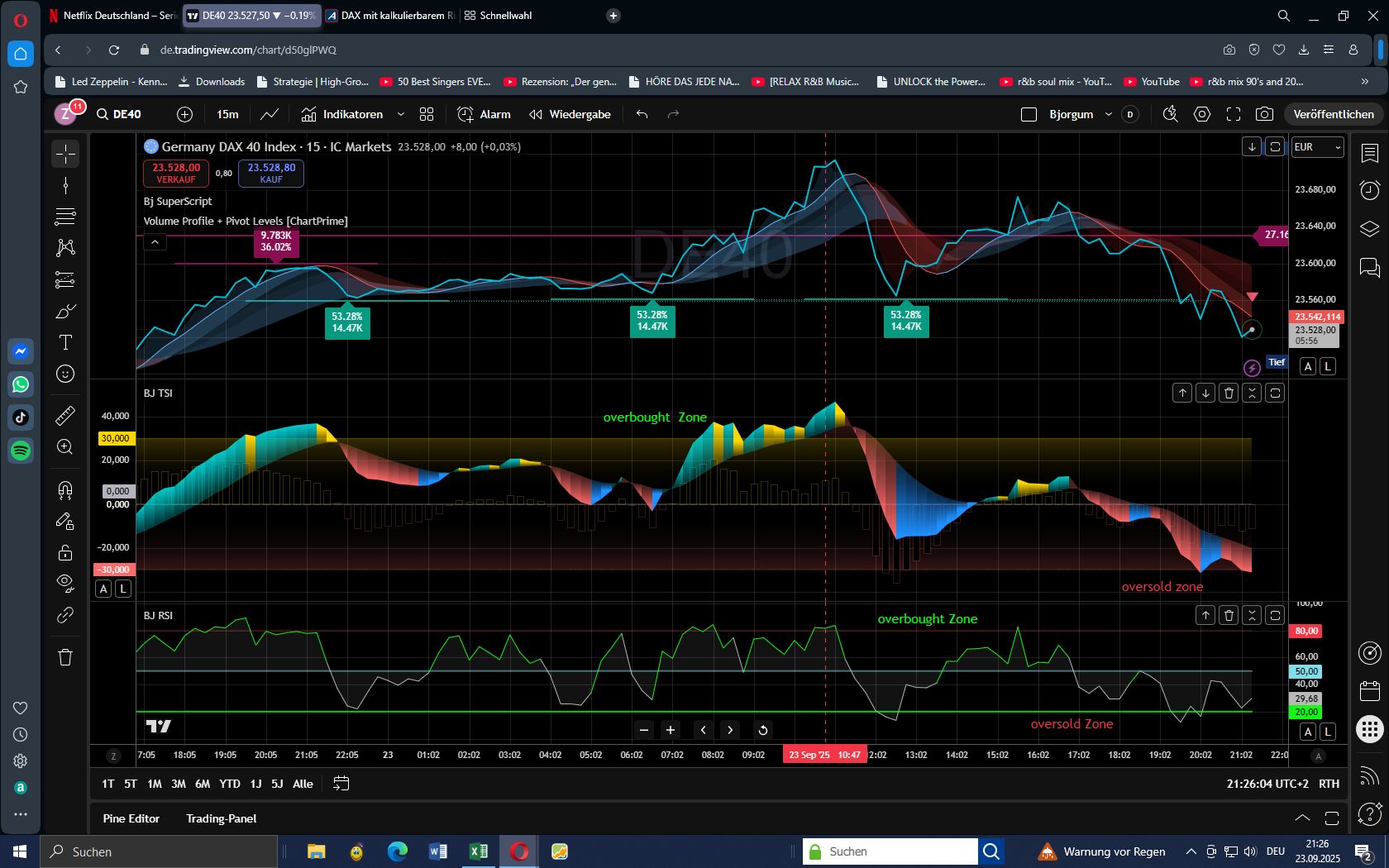Select the Brush drawing tool
Viewport: 1389px width, 868px height.
[x=64, y=312]
